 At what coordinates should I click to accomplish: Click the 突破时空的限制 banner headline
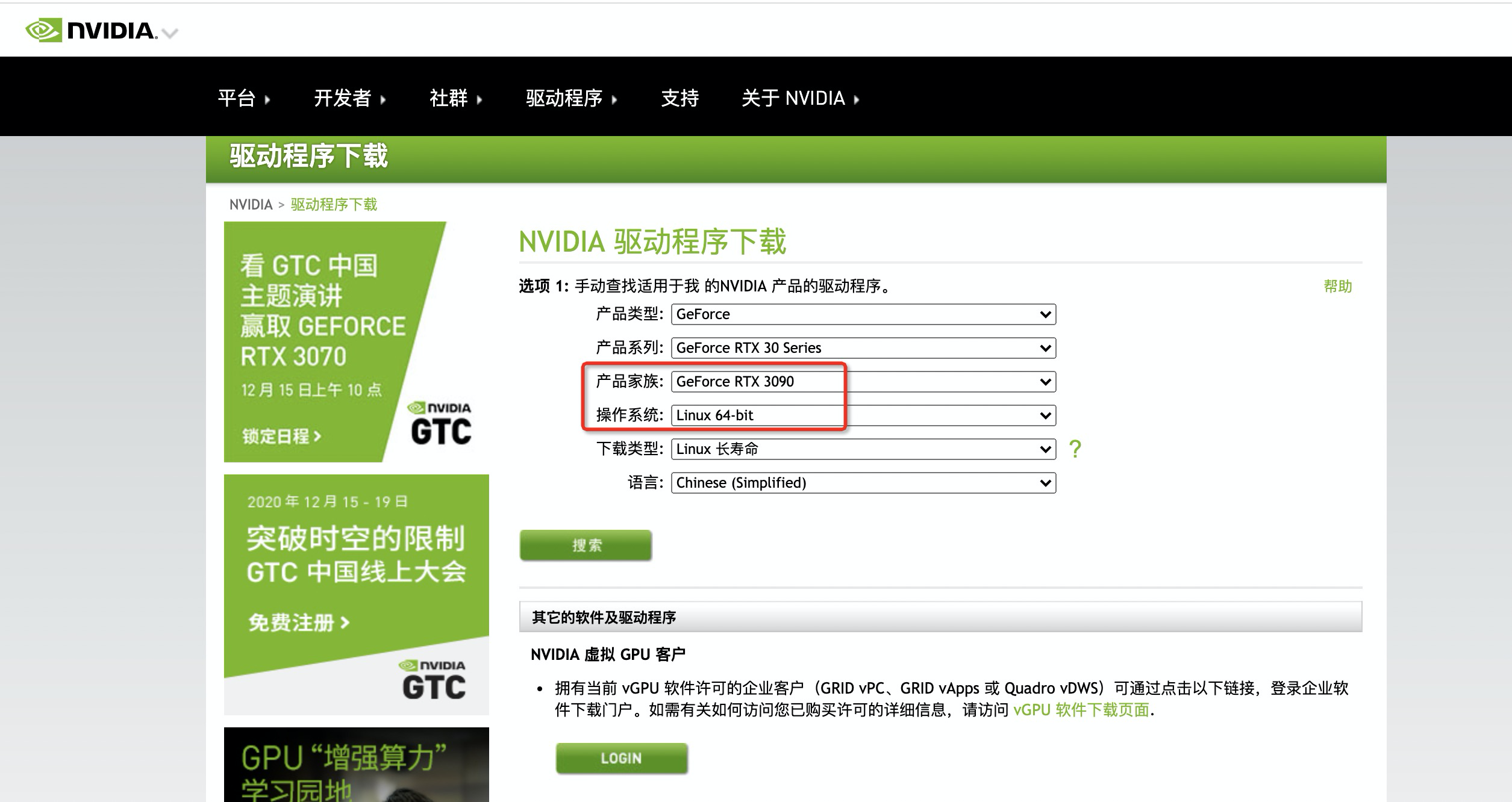[x=356, y=538]
